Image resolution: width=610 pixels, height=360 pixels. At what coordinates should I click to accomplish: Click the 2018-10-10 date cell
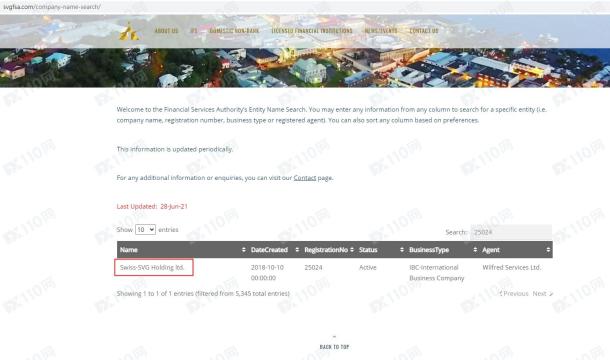(x=267, y=272)
